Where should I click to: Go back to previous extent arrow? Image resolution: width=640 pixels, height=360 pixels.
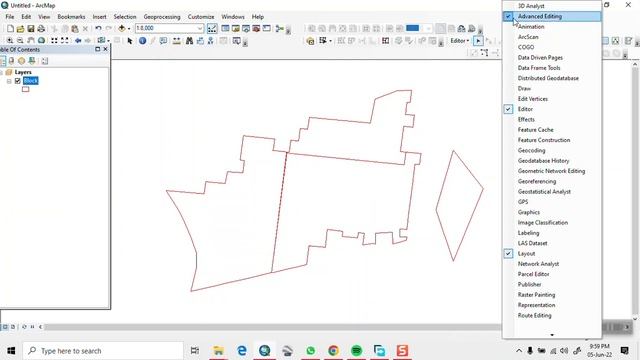point(78,41)
